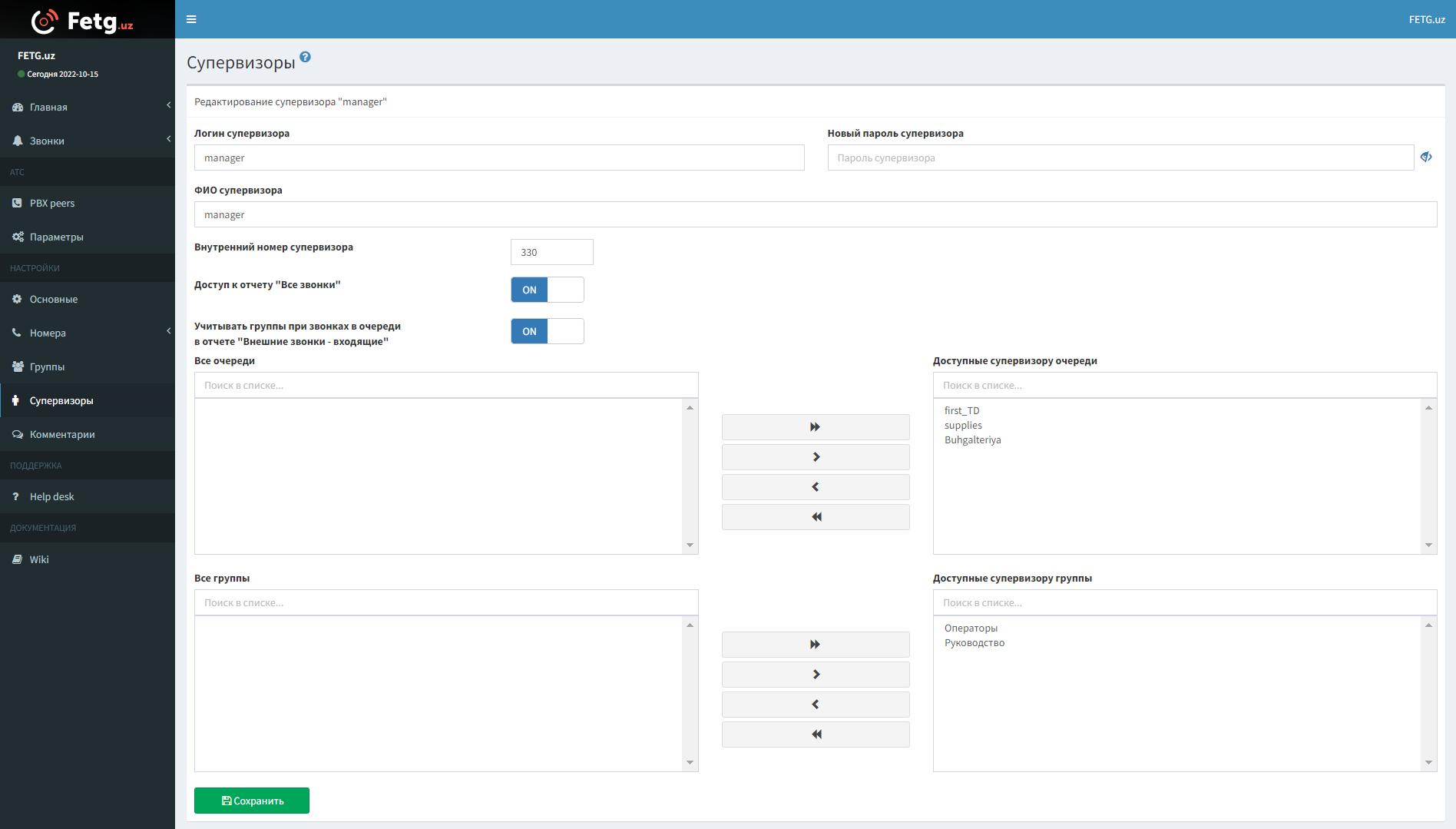Open the Параметры menu item
Image resolution: width=1456 pixels, height=829 pixels.
coord(88,237)
